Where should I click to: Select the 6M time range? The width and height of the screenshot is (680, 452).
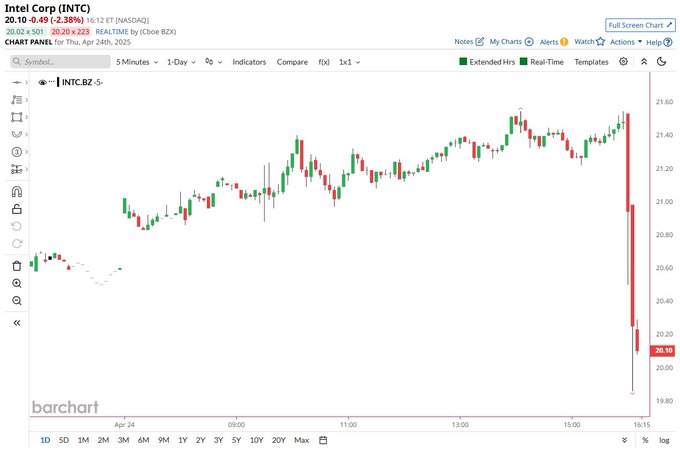click(144, 440)
